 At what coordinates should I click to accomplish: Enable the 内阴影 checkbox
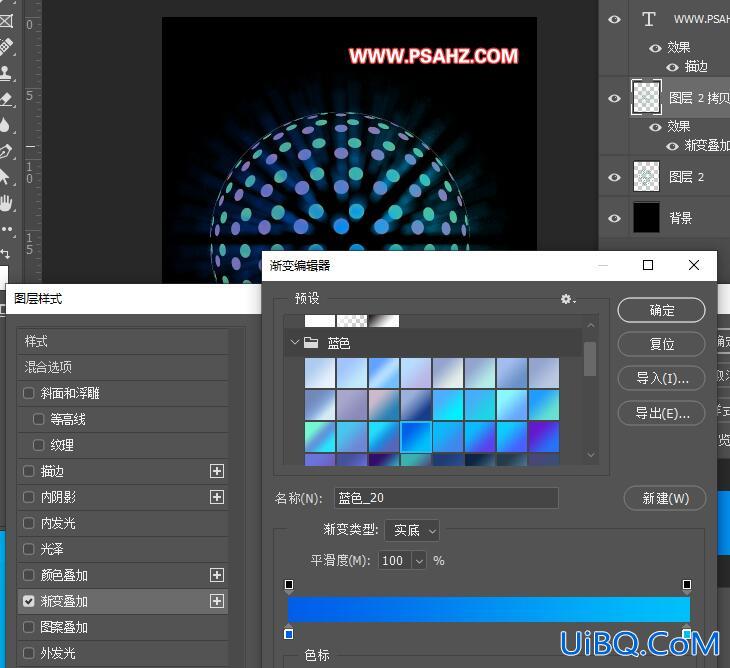[x=28, y=497]
